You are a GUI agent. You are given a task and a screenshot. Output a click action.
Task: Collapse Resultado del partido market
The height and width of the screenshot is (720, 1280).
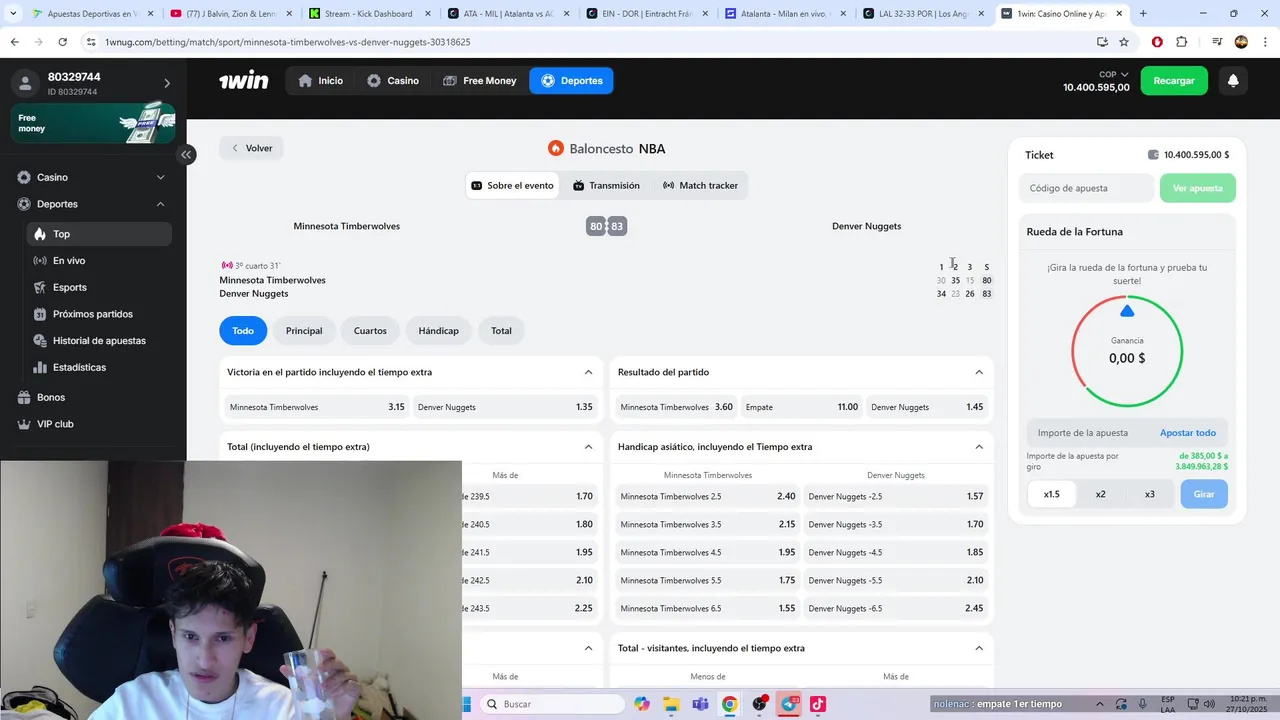point(979,372)
